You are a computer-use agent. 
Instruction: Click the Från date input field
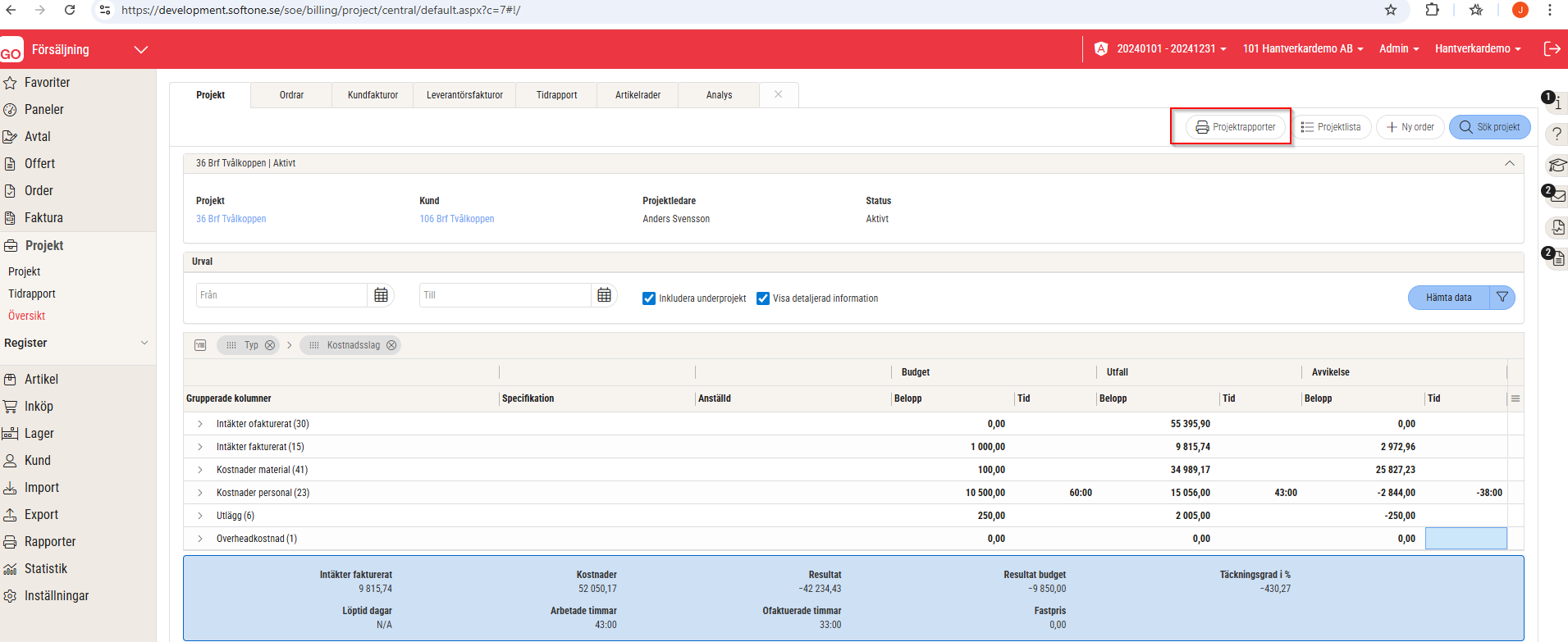tap(281, 295)
